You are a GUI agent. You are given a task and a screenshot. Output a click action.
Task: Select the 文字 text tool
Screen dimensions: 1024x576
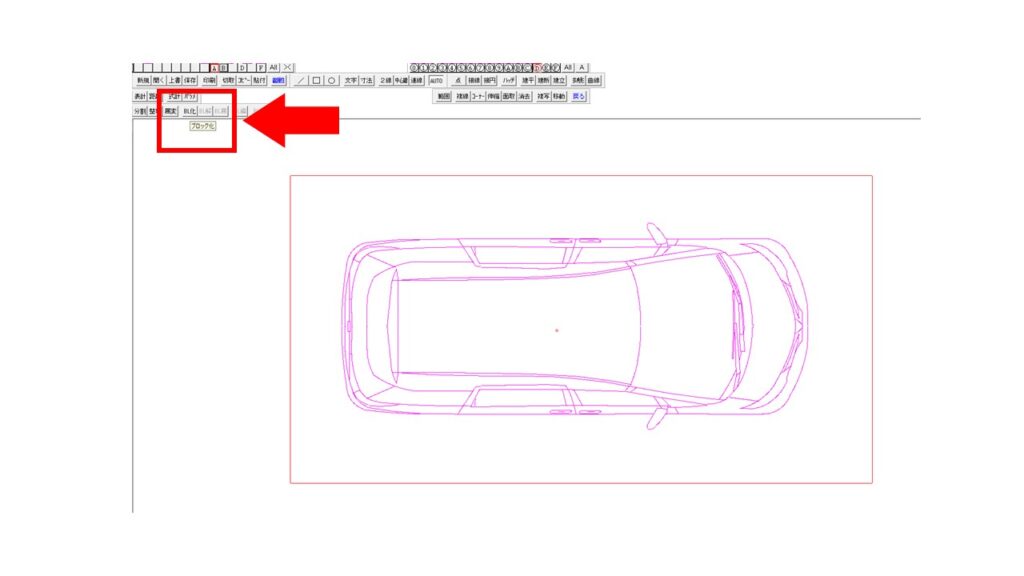[x=351, y=80]
